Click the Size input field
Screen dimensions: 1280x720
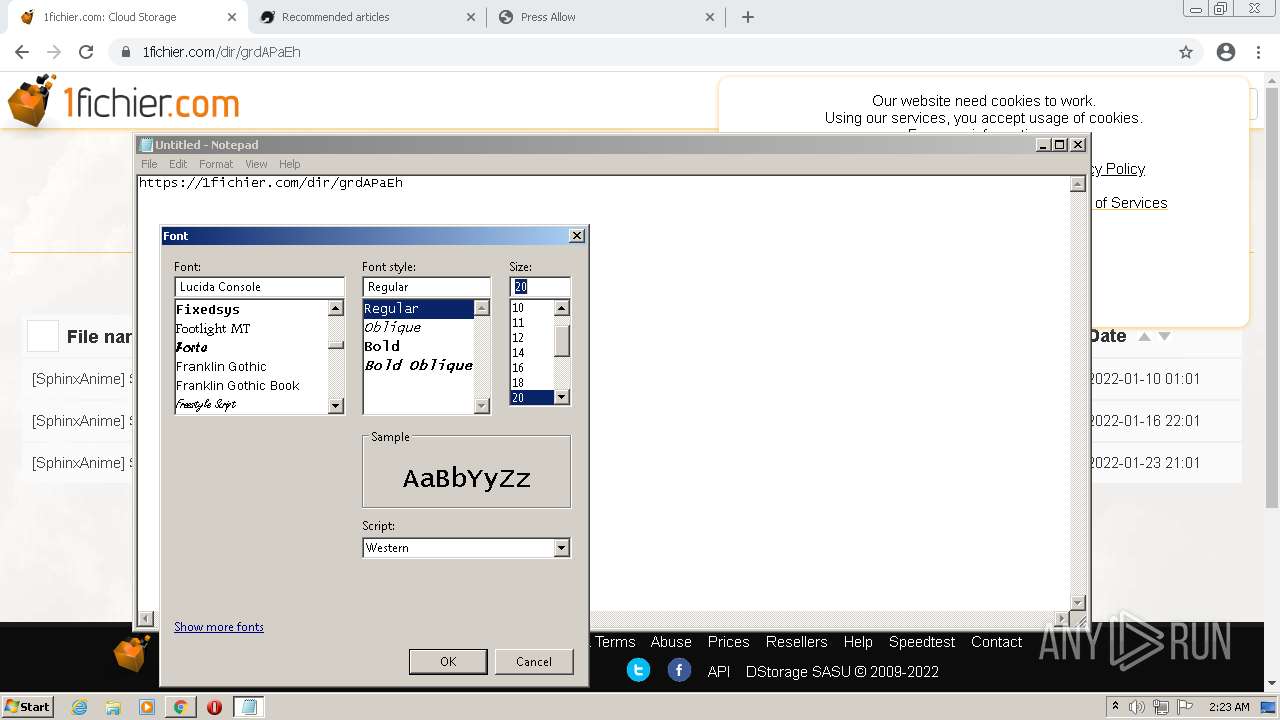click(540, 287)
